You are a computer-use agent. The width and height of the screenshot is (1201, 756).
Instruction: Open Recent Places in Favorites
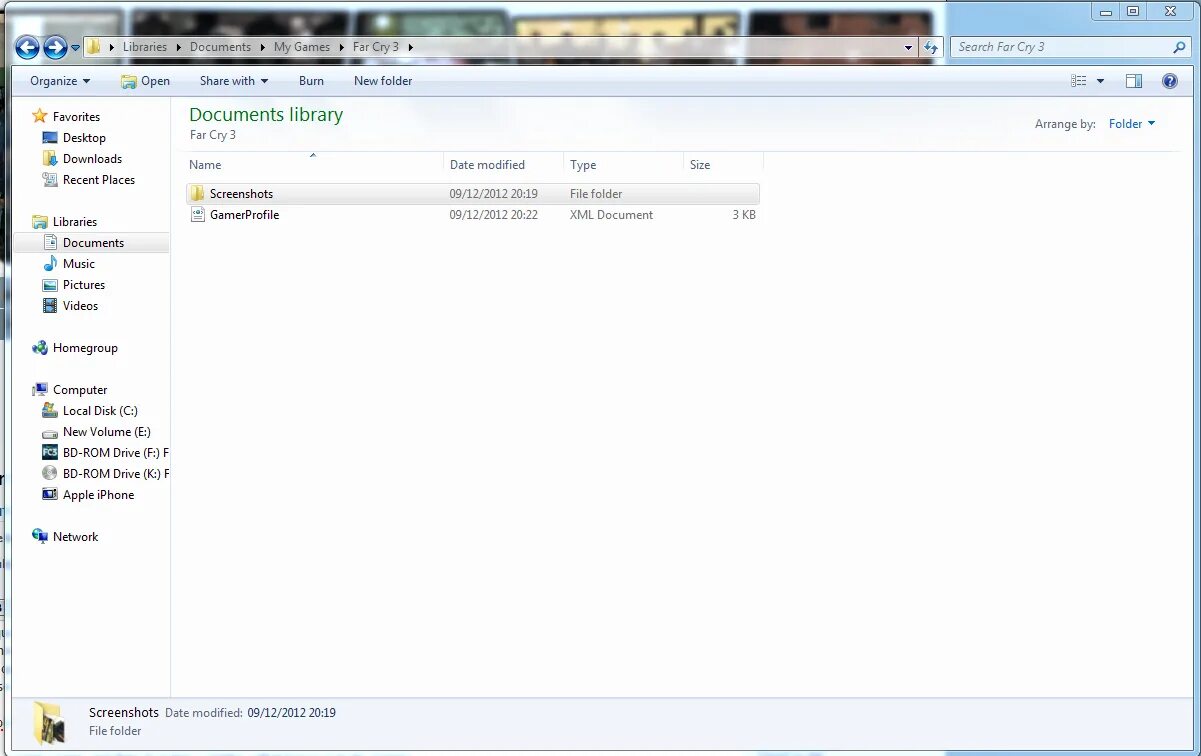tap(98, 180)
